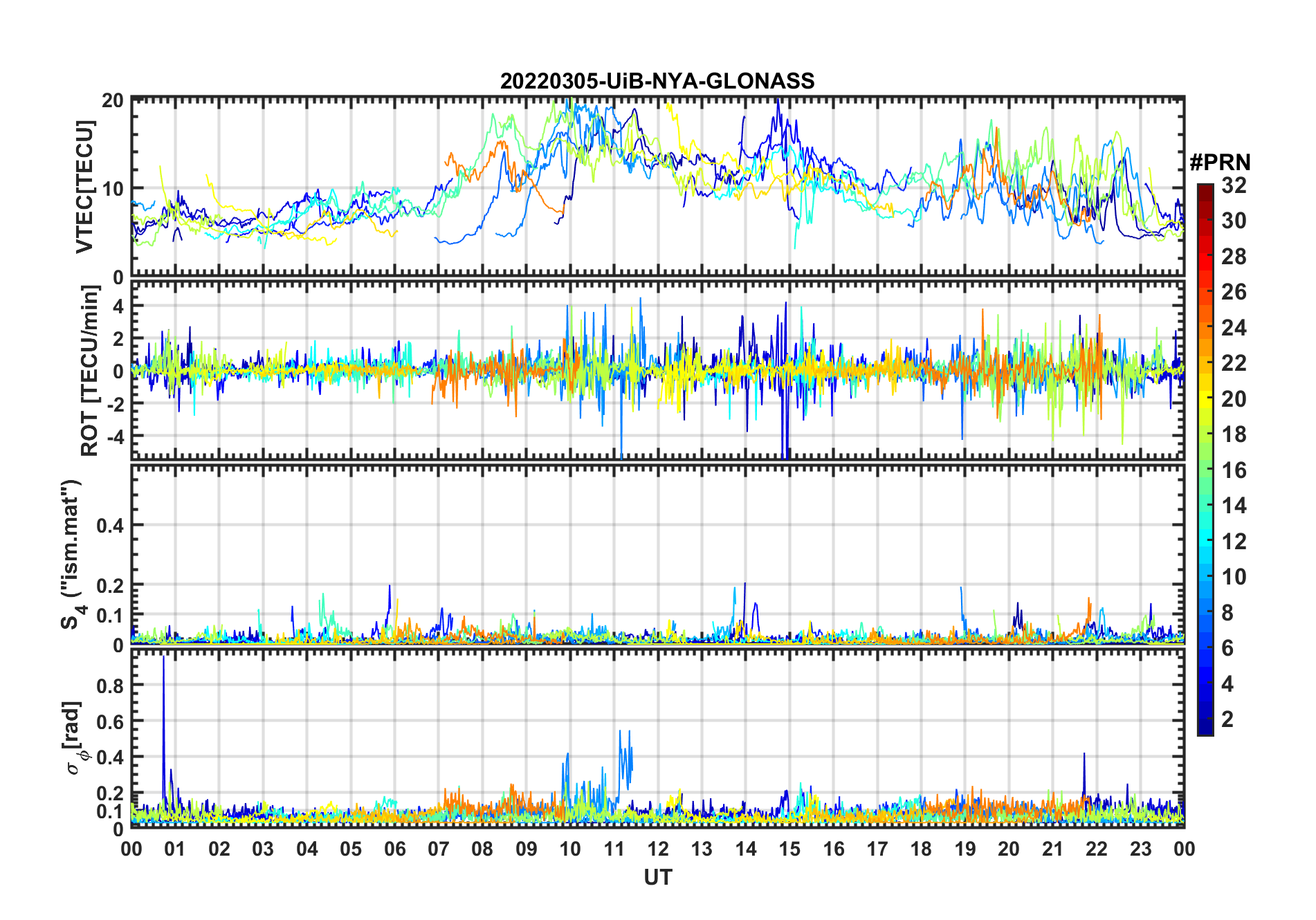The image size is (1316, 920).
Task: Click colorbar tick label 28
Action: (x=1234, y=257)
